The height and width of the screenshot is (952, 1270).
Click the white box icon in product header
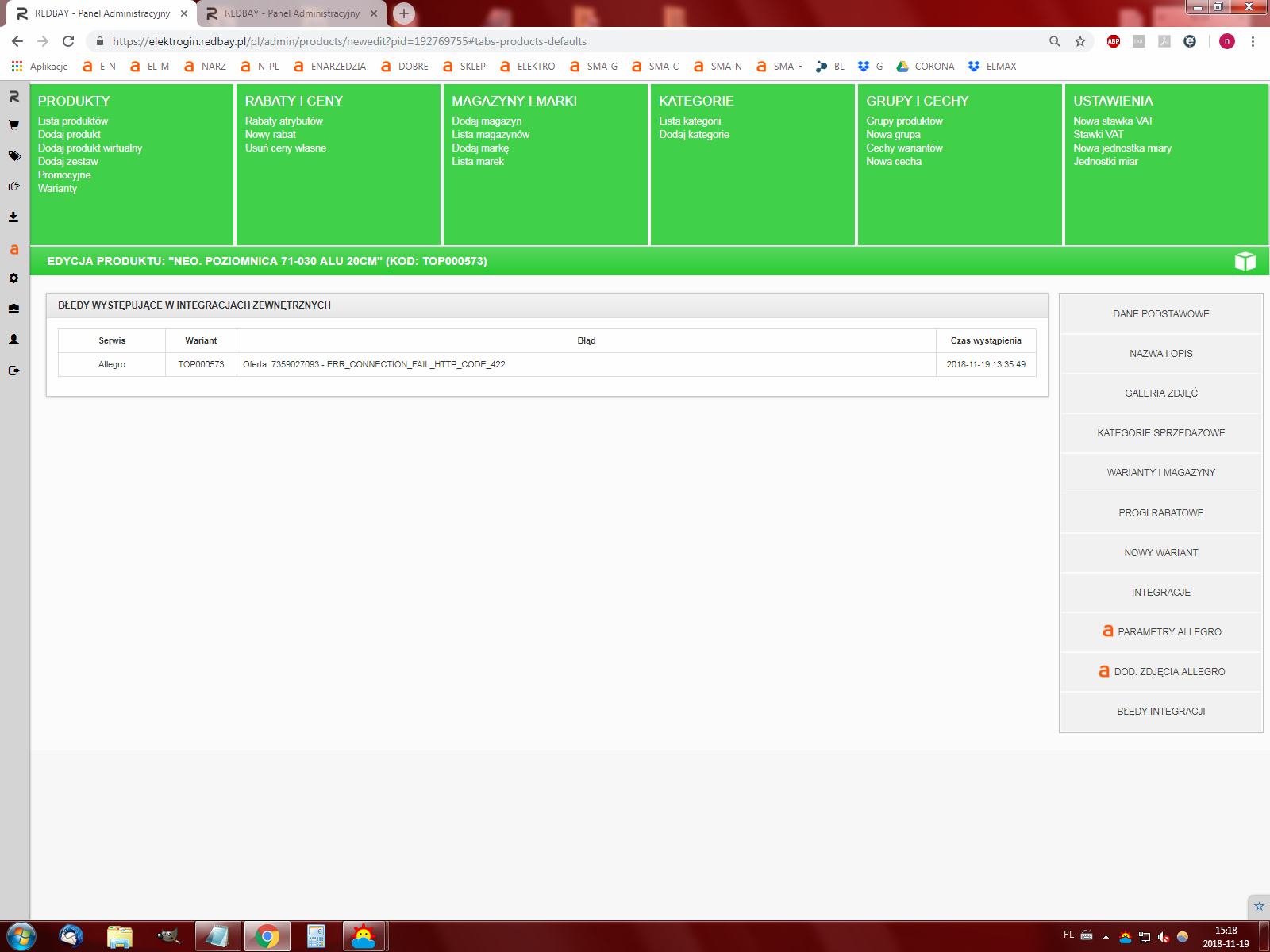pyautogui.click(x=1245, y=261)
